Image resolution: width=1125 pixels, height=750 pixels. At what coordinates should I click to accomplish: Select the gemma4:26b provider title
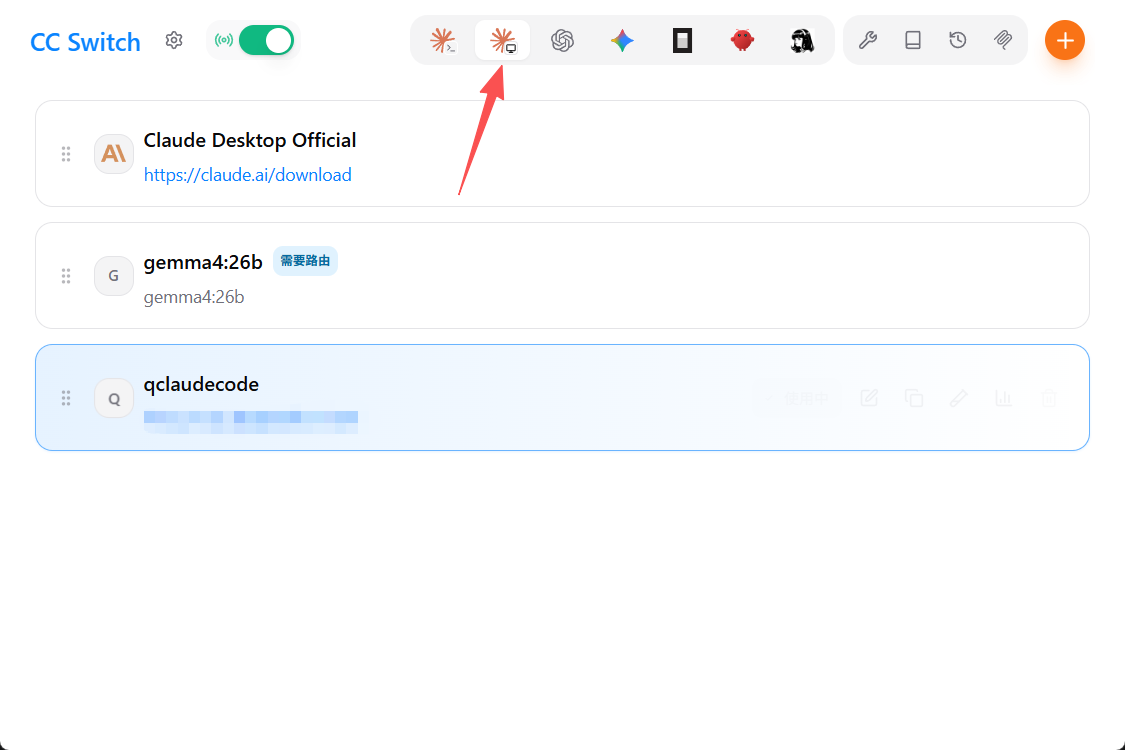coord(203,262)
